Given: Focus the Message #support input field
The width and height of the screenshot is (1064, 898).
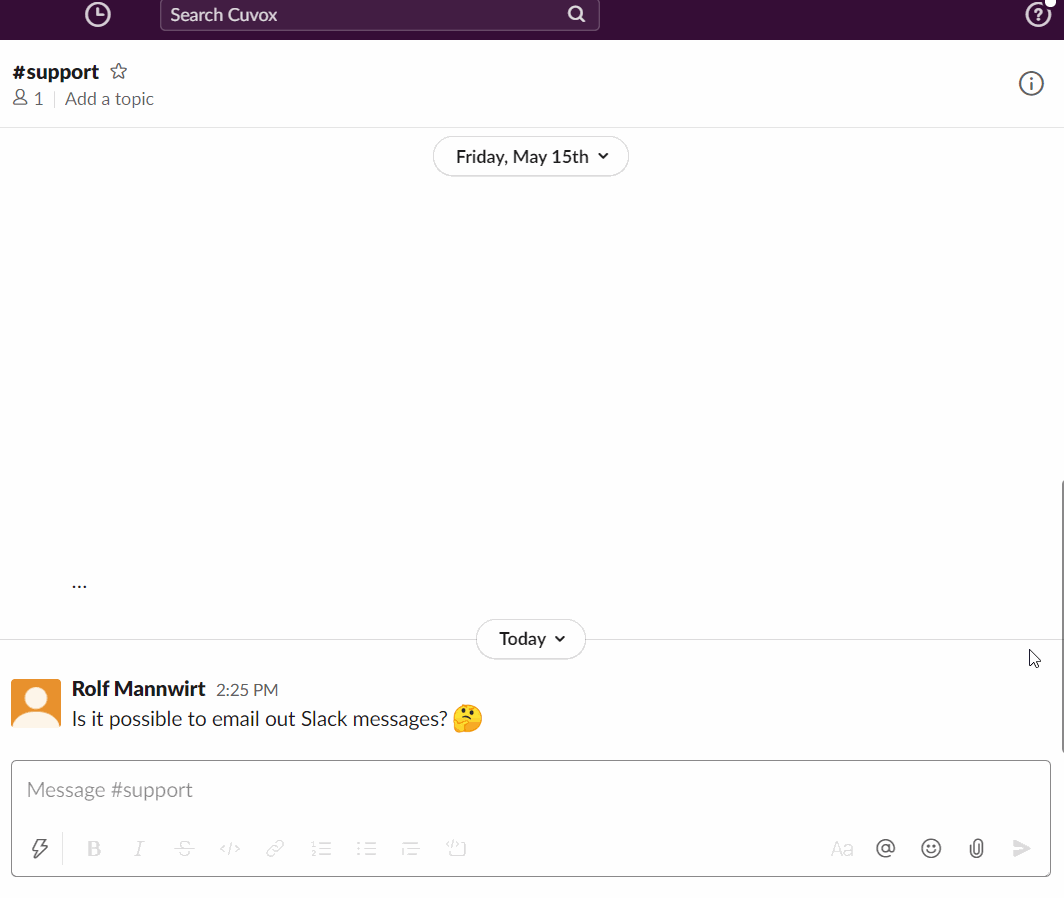Looking at the screenshot, I should [x=531, y=790].
